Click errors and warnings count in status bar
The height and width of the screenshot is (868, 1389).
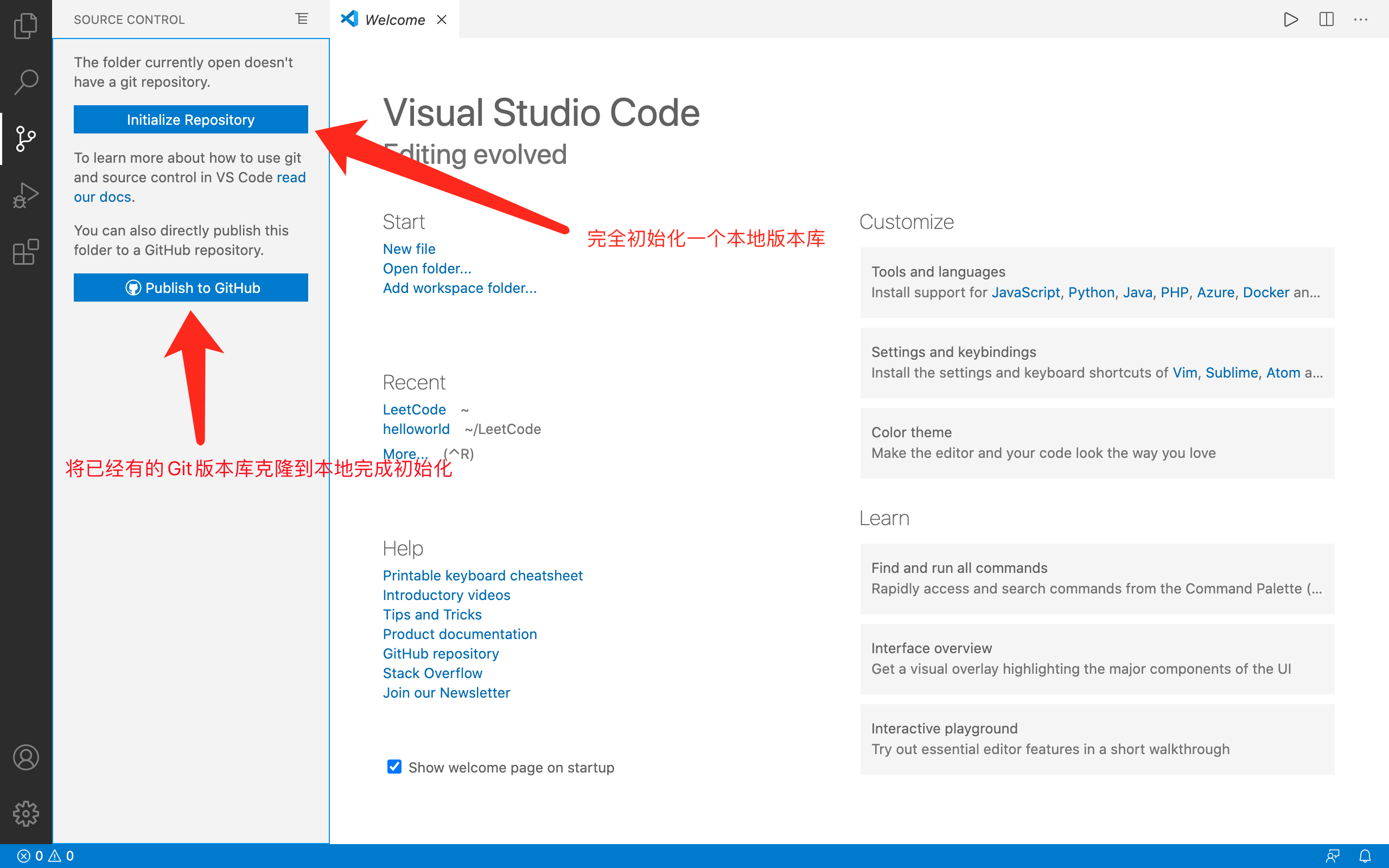[46, 856]
